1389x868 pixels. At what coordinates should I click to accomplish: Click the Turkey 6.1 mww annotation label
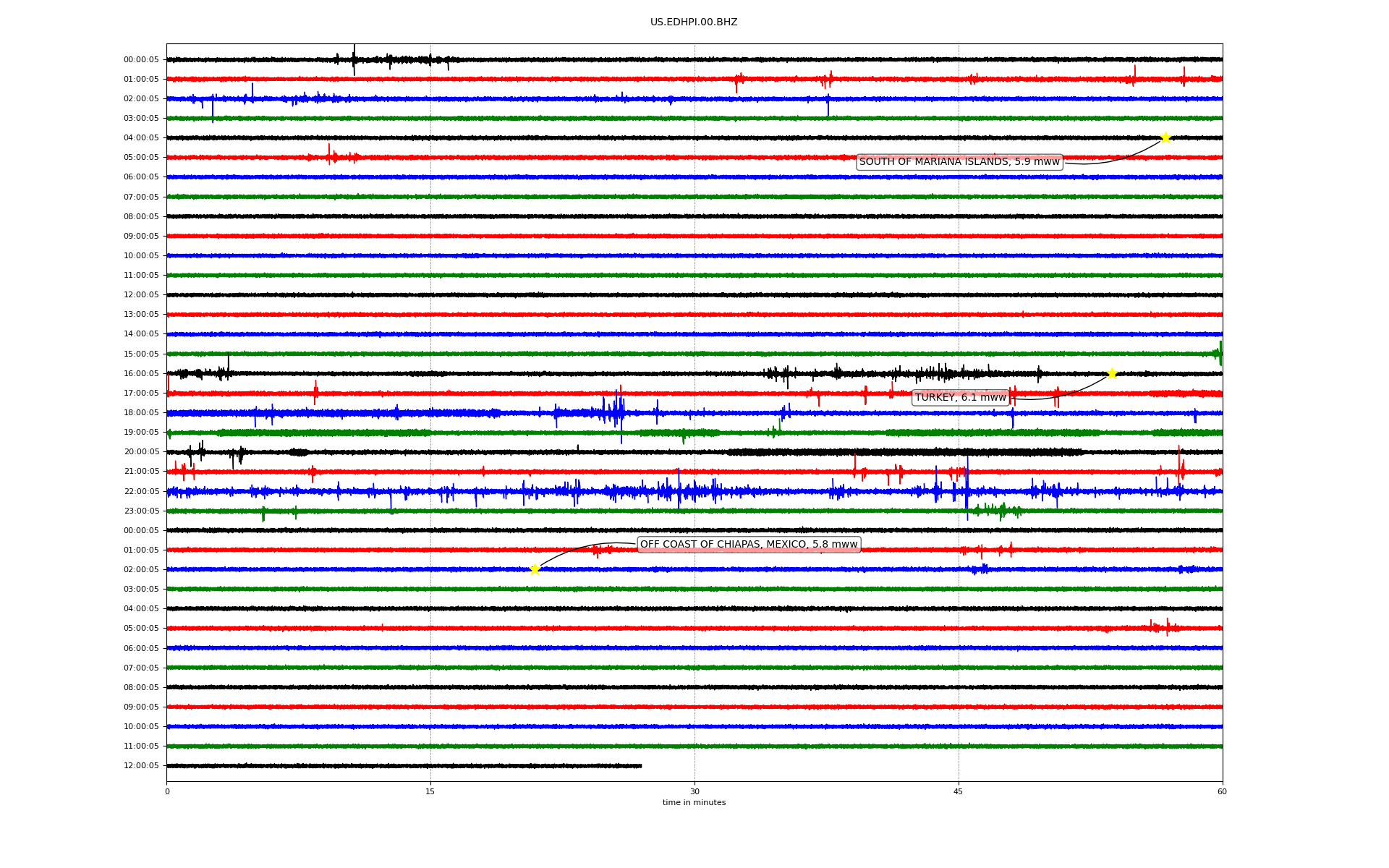coord(961,397)
